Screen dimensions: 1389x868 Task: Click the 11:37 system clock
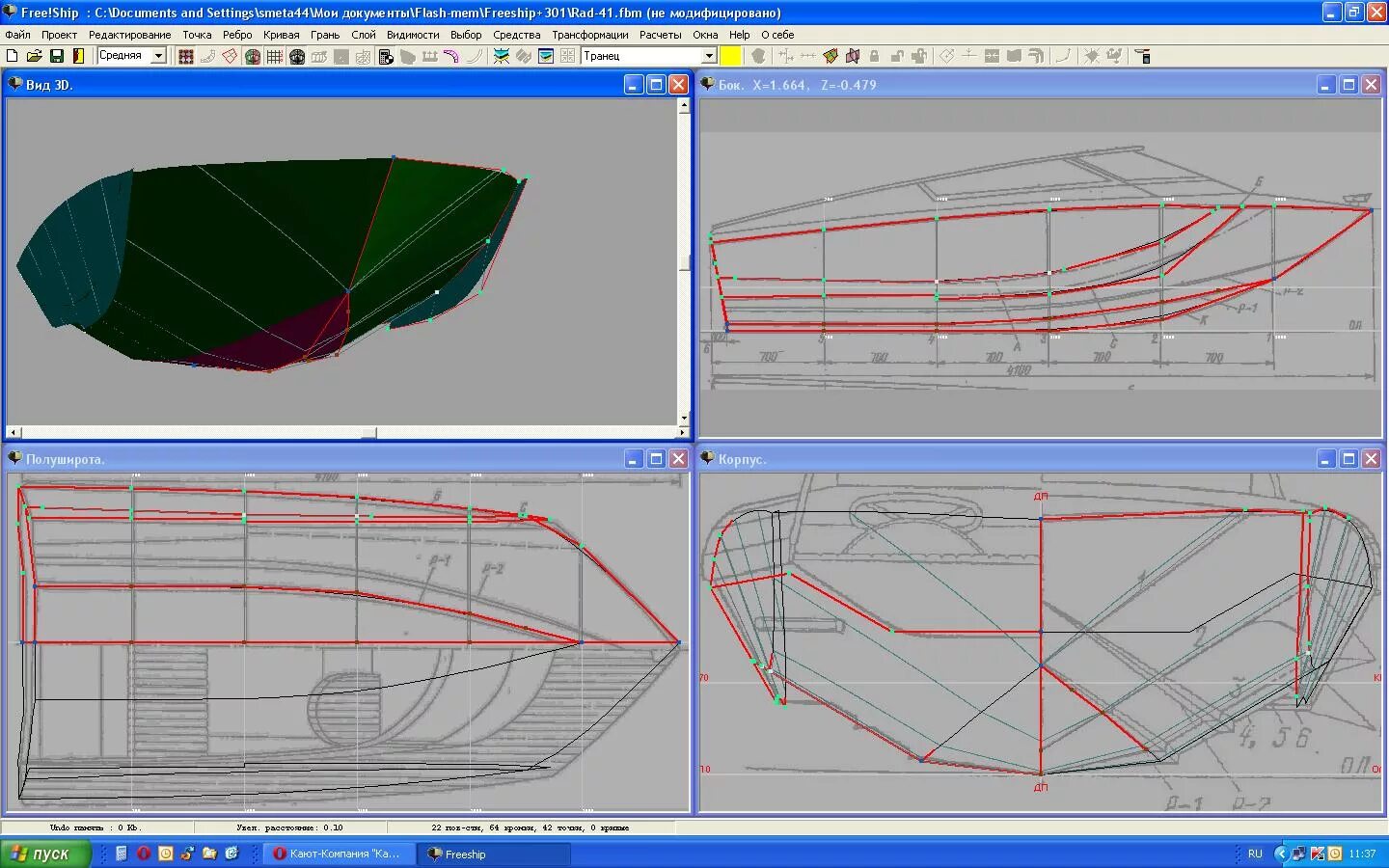pos(1362,854)
